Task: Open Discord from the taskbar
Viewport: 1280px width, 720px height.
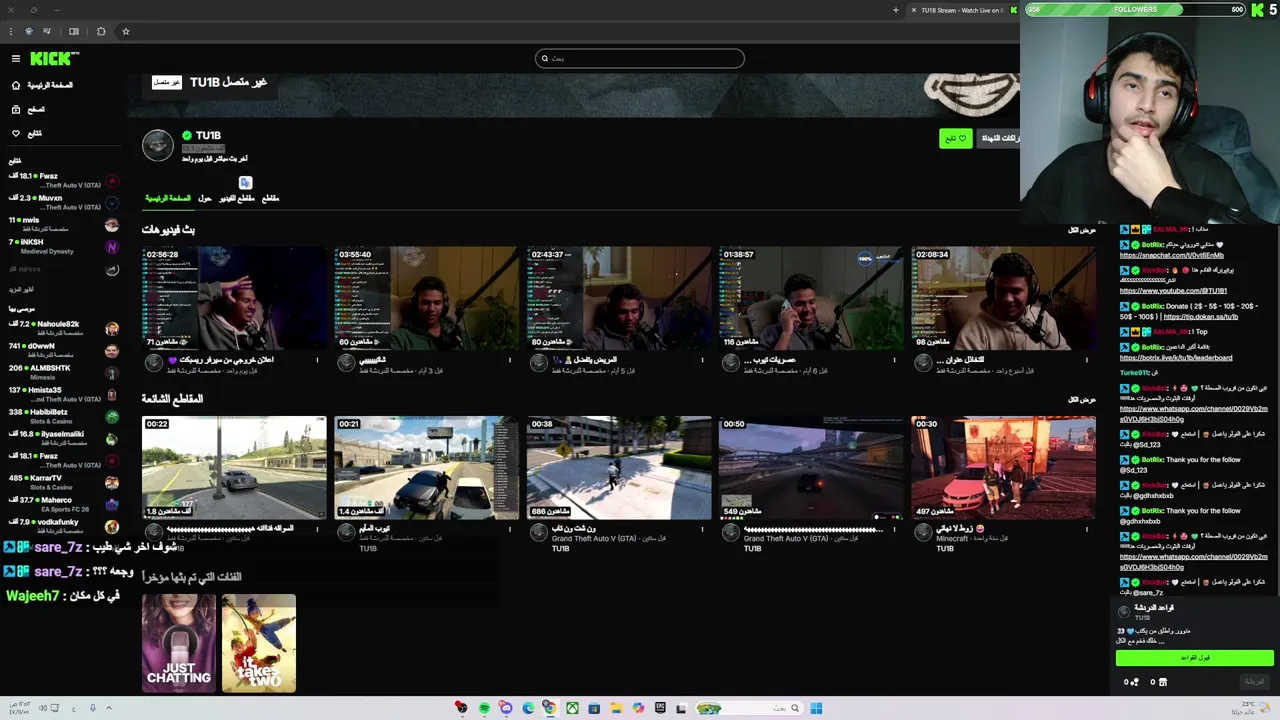Action: (x=506, y=708)
